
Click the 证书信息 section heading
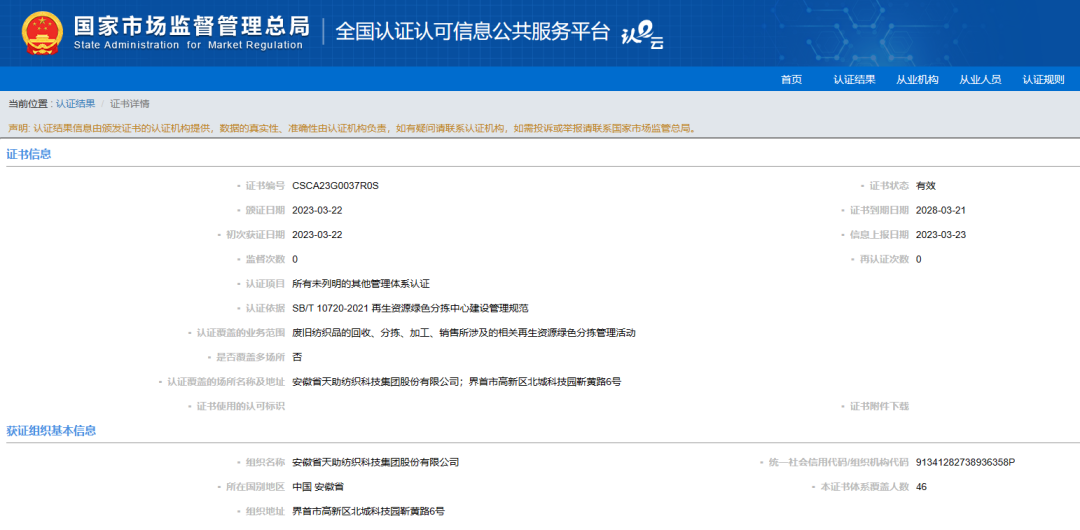[x=29, y=154]
